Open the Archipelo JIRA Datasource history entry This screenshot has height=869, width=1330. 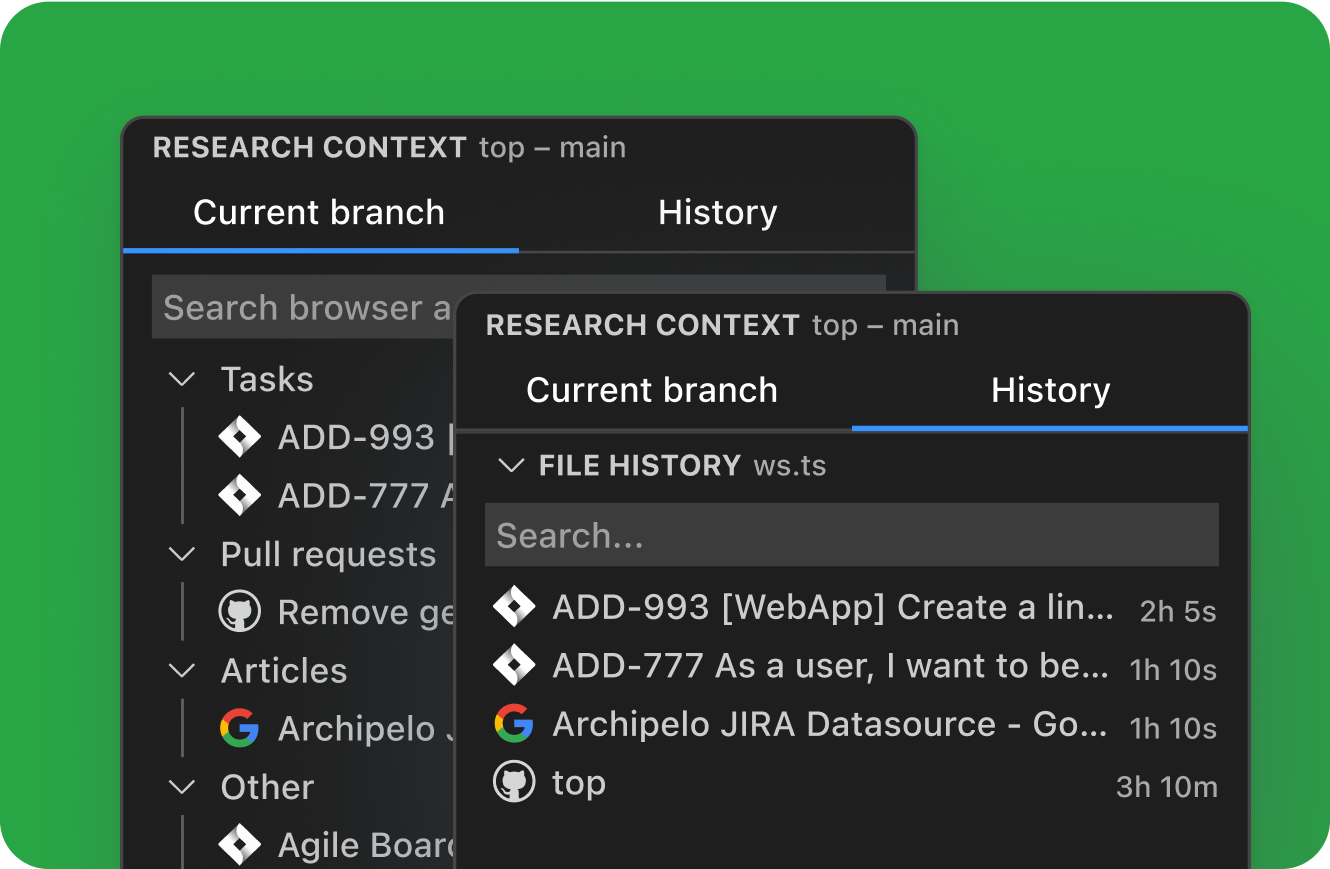click(826, 723)
